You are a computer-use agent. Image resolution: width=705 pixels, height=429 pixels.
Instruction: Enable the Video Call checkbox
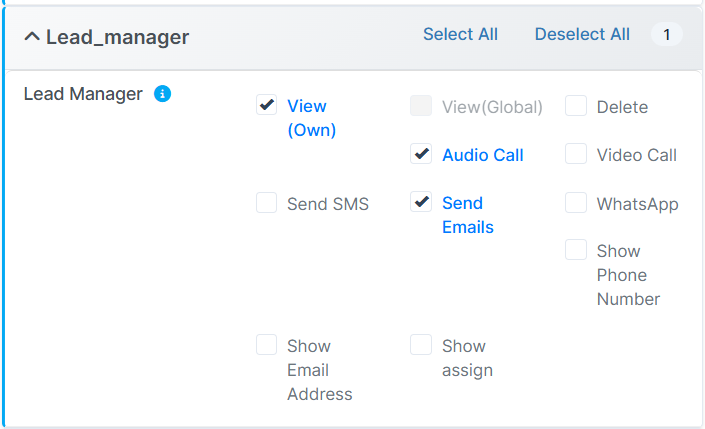pyautogui.click(x=575, y=154)
